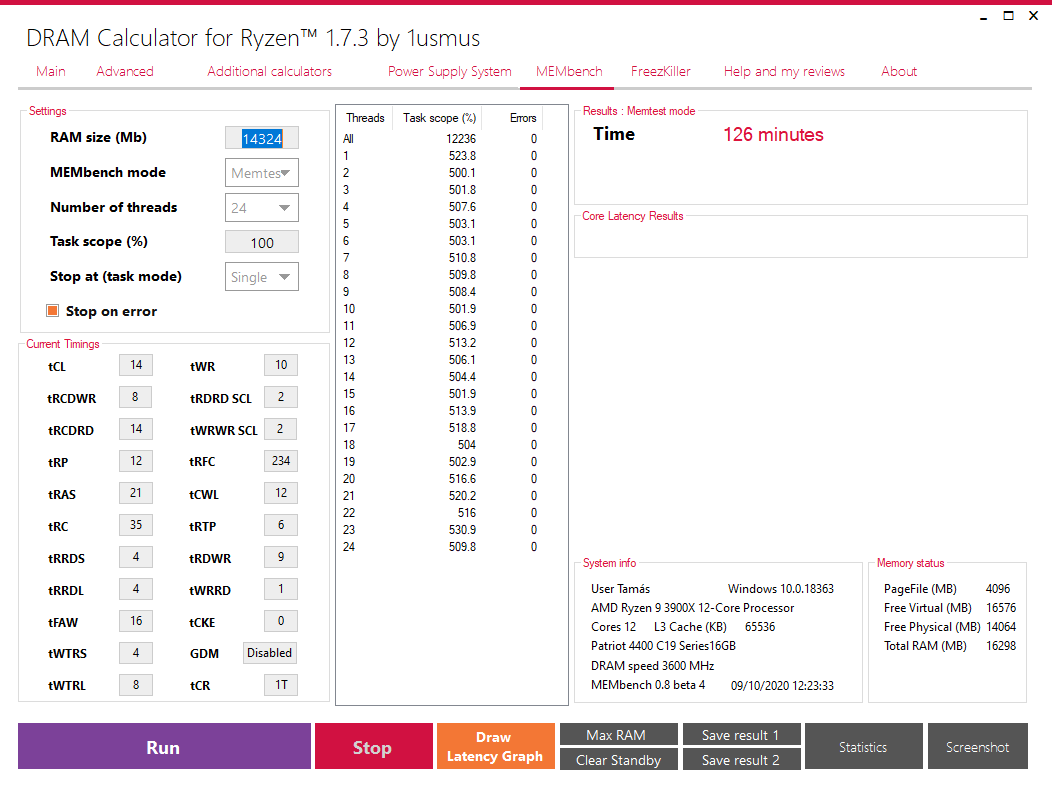
Task: Open the Statistics button
Action: (x=863, y=746)
